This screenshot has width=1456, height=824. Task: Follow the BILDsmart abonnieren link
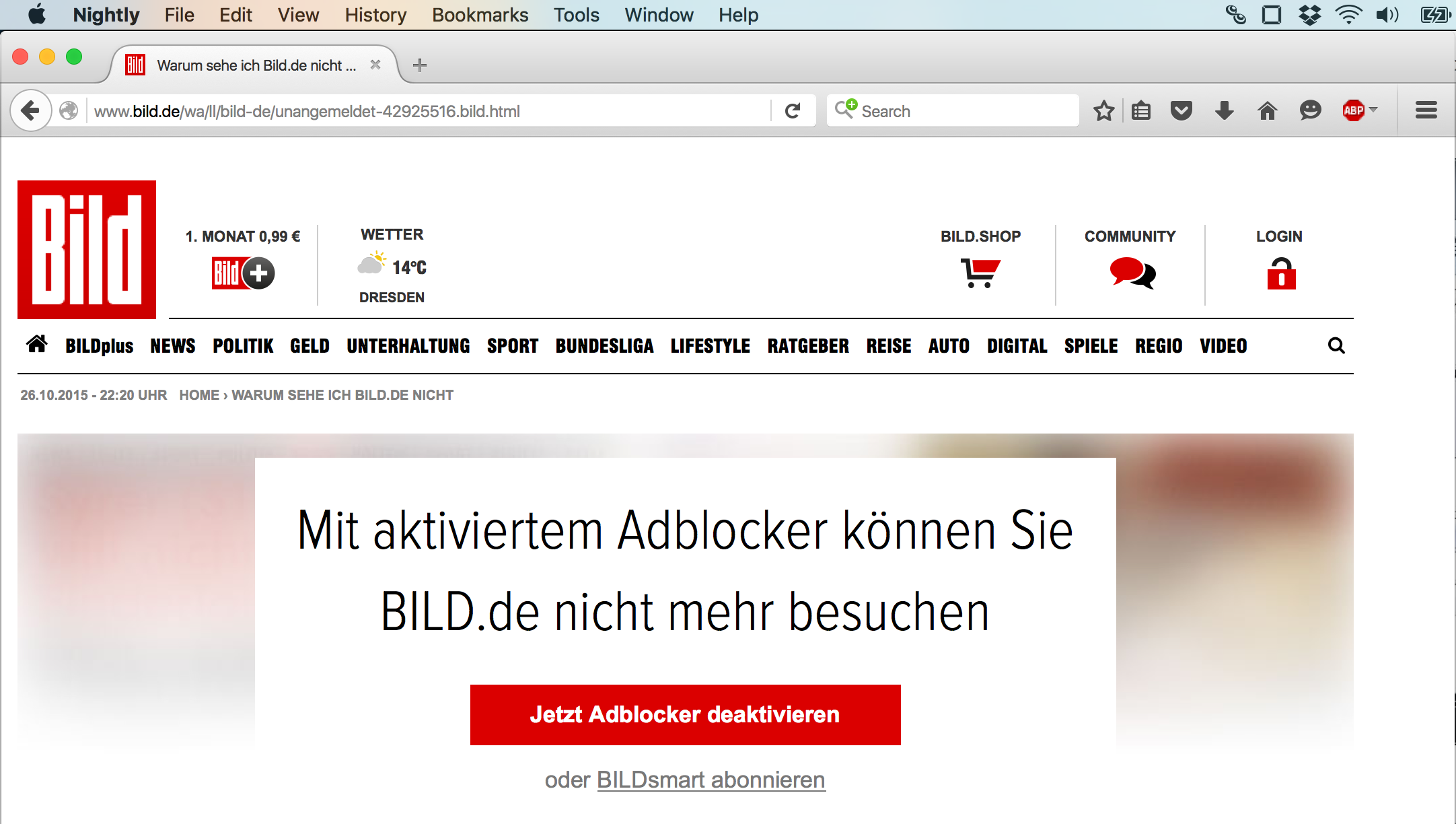[x=711, y=780]
